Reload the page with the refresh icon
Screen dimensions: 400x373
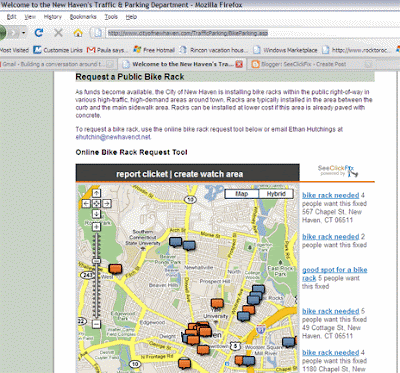(x=39, y=33)
